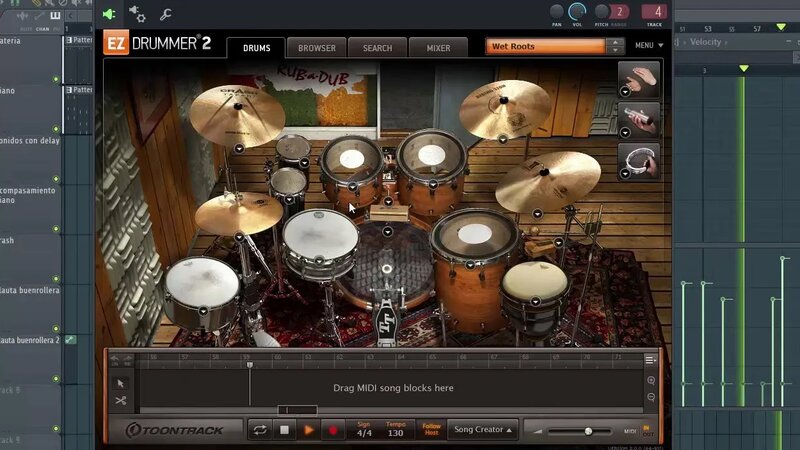
Task: Start playback with the orange play button
Action: click(x=309, y=430)
